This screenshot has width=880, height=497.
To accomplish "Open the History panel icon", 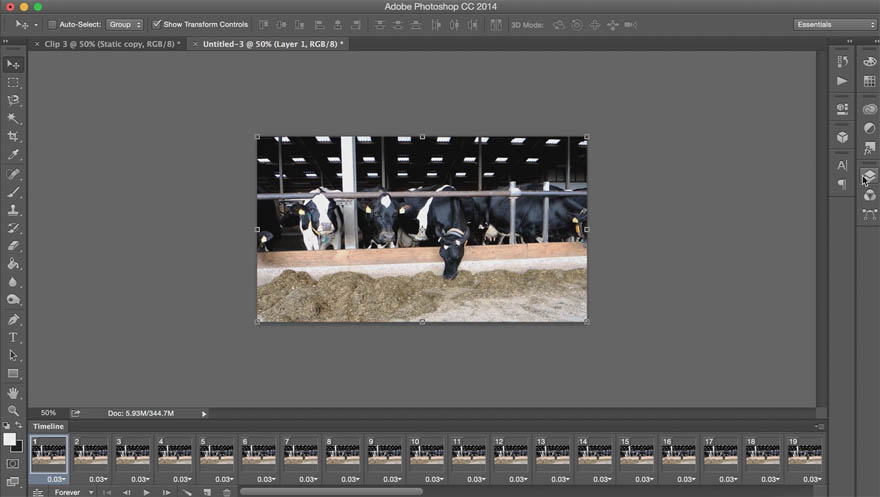I will pos(842,61).
